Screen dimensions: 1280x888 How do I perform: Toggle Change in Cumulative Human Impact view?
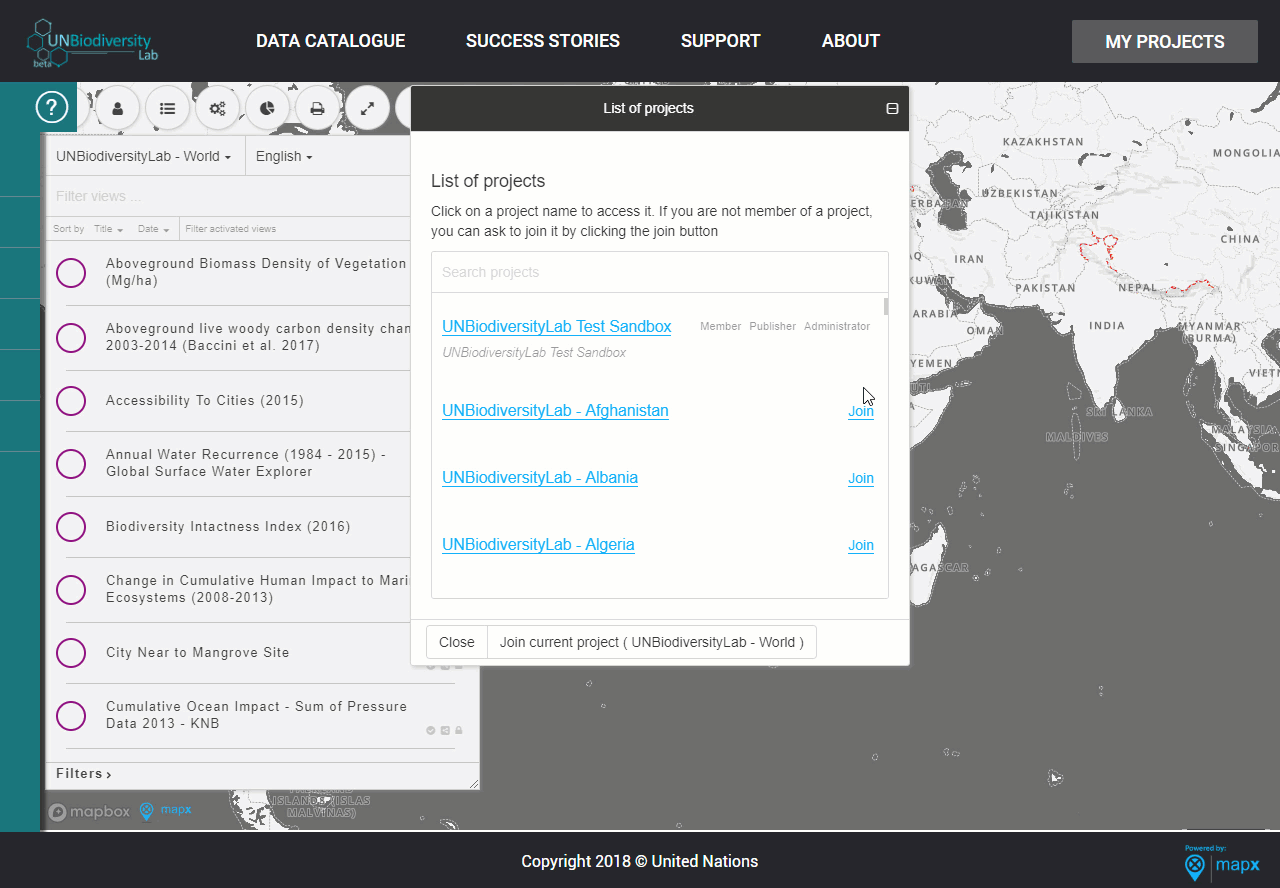point(71,589)
